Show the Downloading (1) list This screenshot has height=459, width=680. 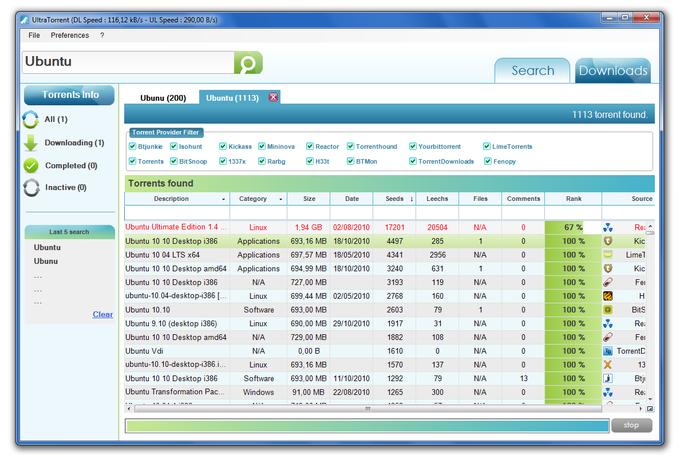[74, 143]
